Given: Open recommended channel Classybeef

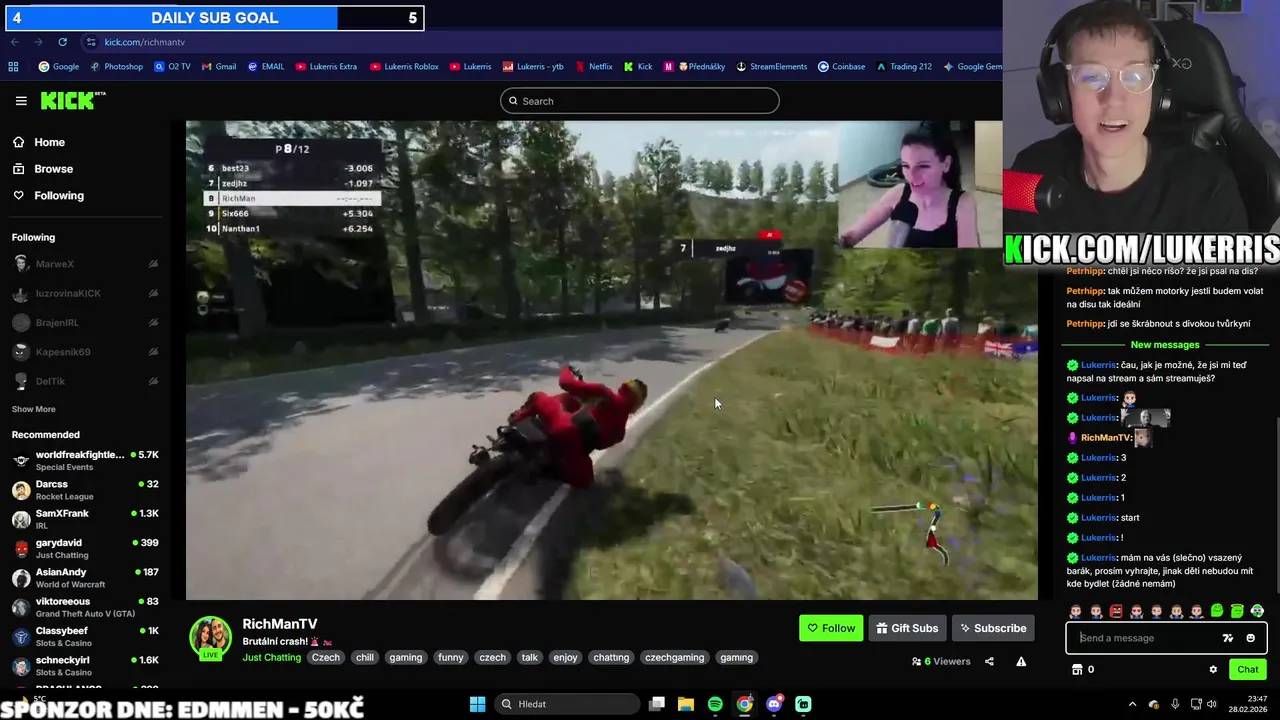Looking at the screenshot, I should [85, 637].
